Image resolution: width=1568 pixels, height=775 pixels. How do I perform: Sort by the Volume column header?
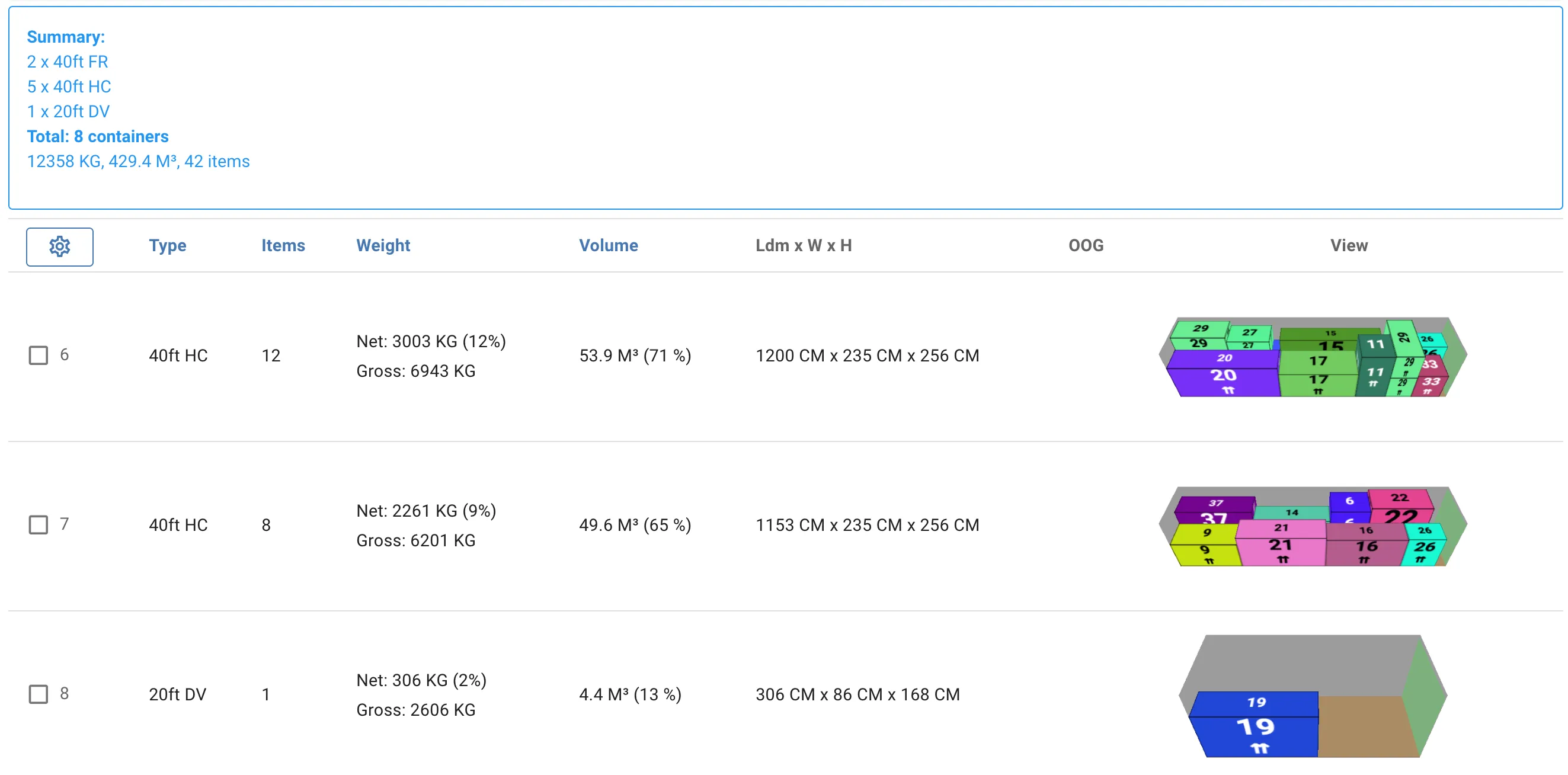608,245
